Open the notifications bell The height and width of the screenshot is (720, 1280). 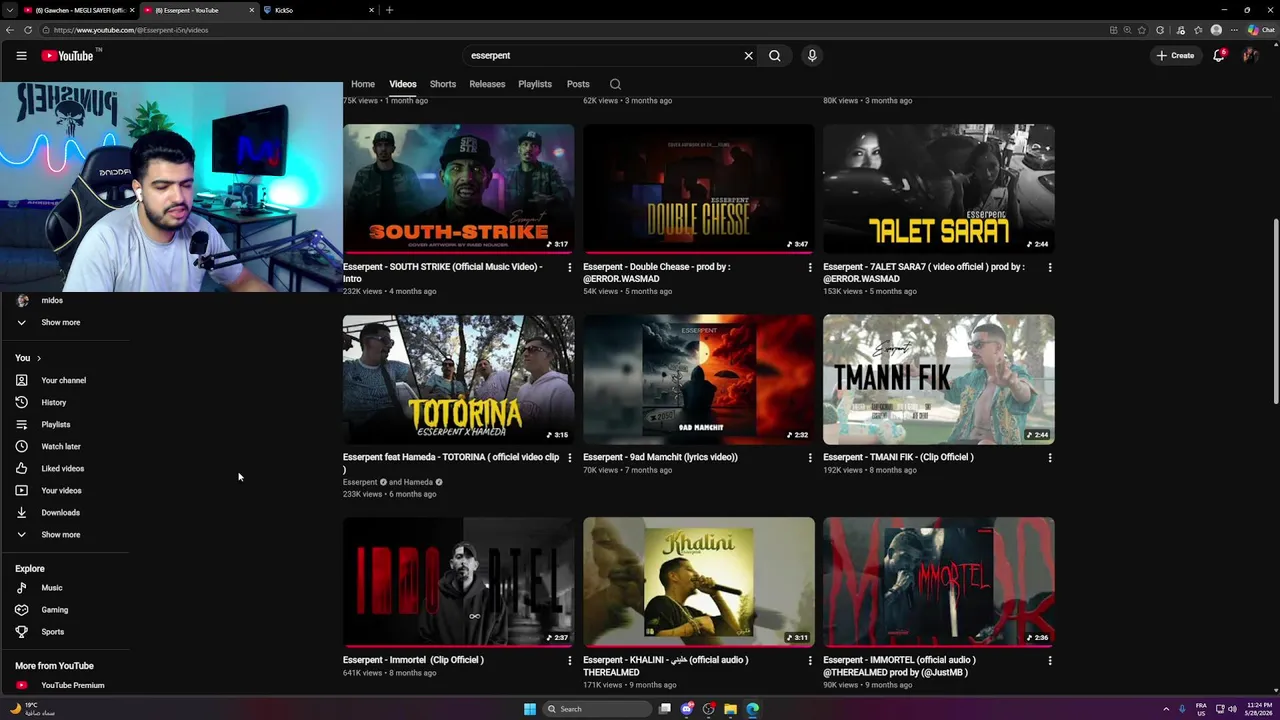[1218, 56]
